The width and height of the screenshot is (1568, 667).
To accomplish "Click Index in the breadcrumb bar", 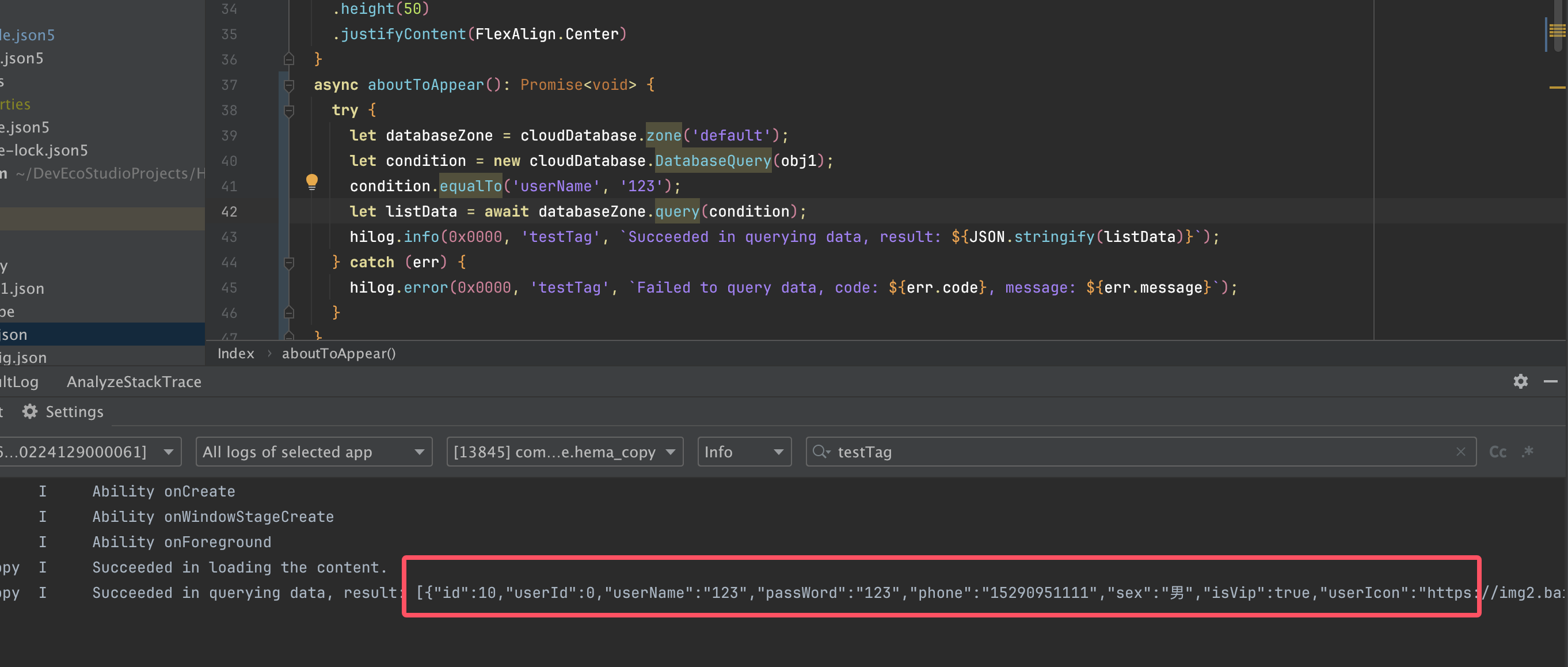I will pos(235,353).
